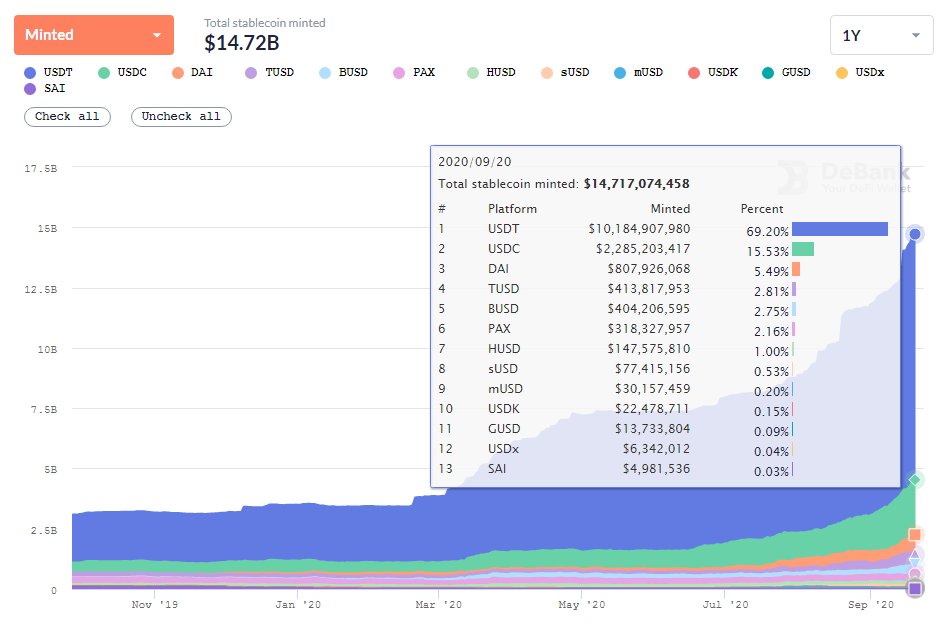Toggle the sUSD series in legend
The image size is (942, 637).
tap(565, 72)
